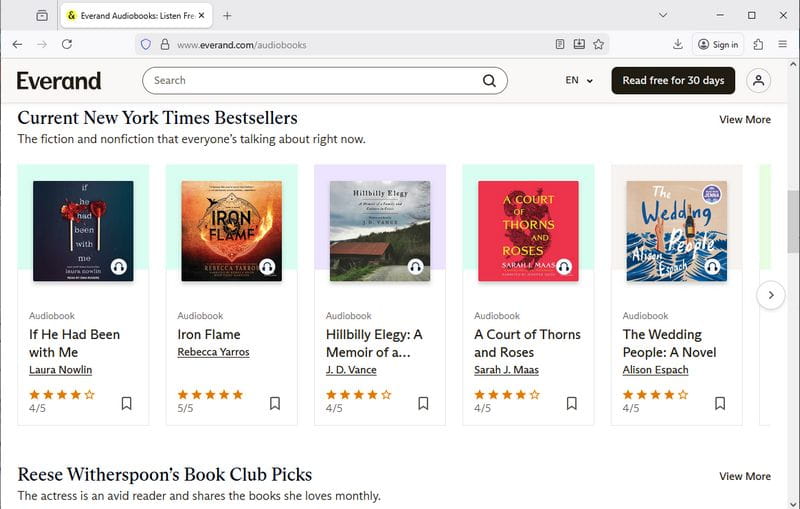Screen dimensions: 800x509
Task: Expand the EN language dropdown
Action: pyautogui.click(x=579, y=81)
